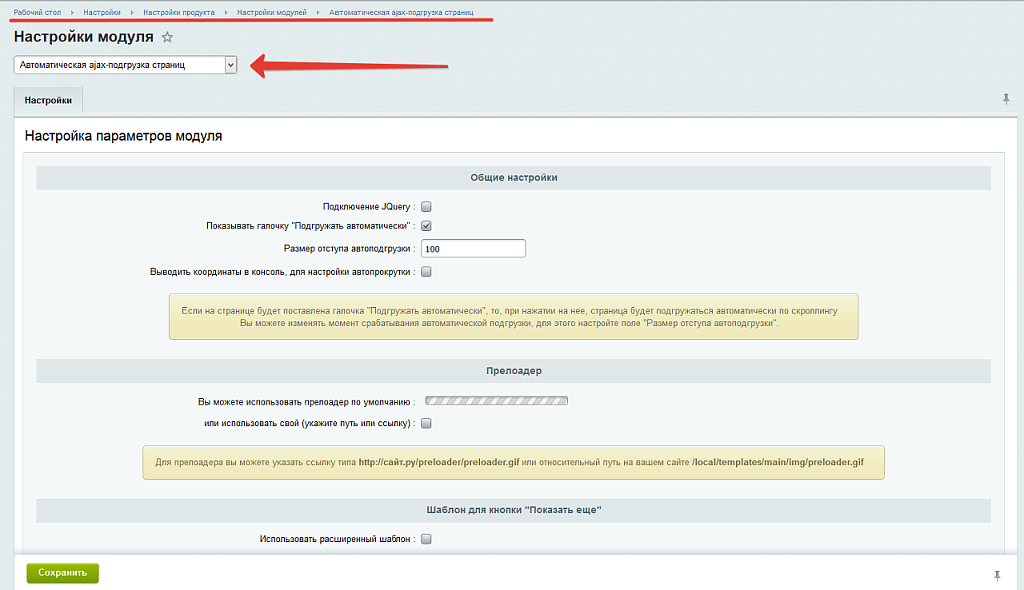The height and width of the screenshot is (590, 1024).
Task: Toggle "Выводить координаты в консоль" checkbox
Action: 426,271
